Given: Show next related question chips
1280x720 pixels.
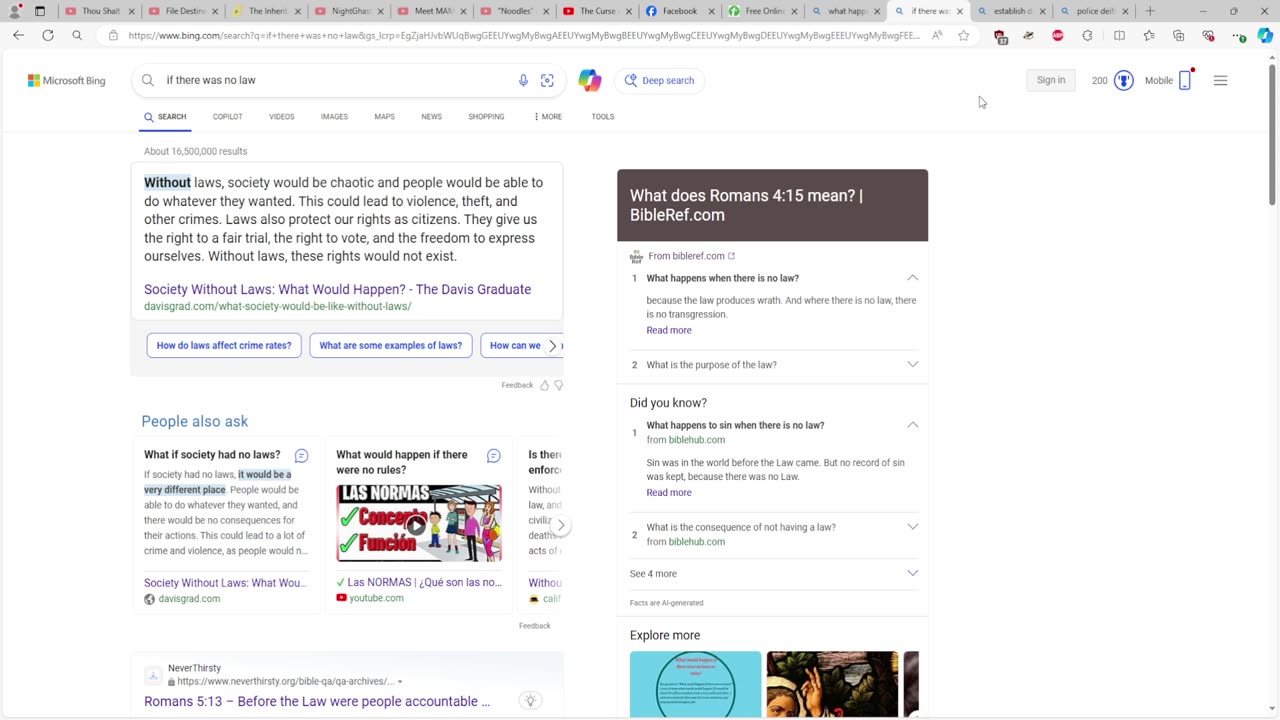Looking at the screenshot, I should 552,346.
